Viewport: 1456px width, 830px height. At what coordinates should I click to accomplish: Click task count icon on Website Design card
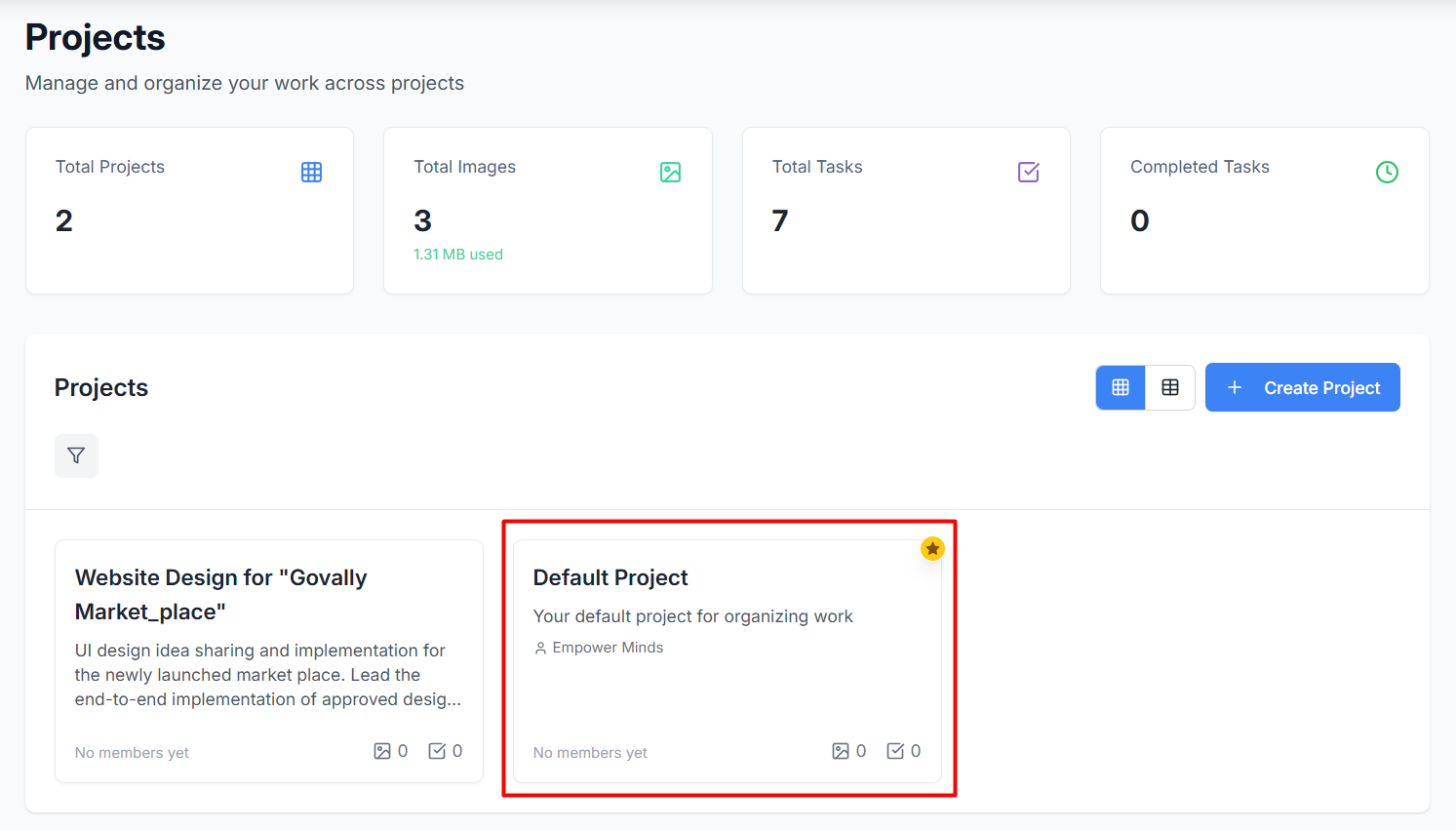(x=437, y=751)
